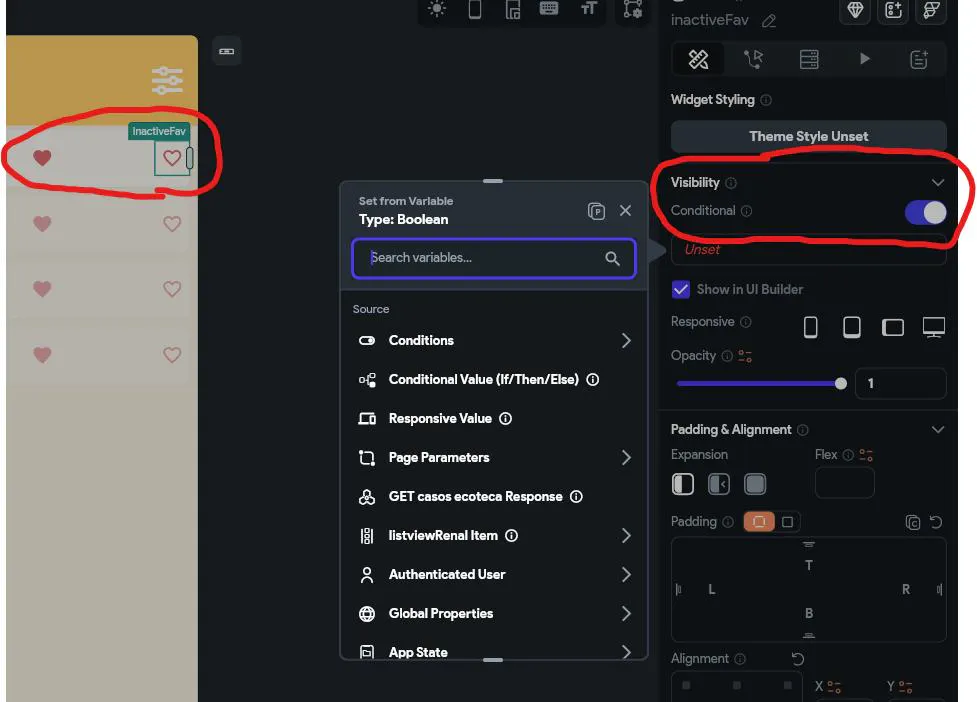Collapse Padding & Alignment section
The height and width of the screenshot is (702, 977).
(x=938, y=430)
